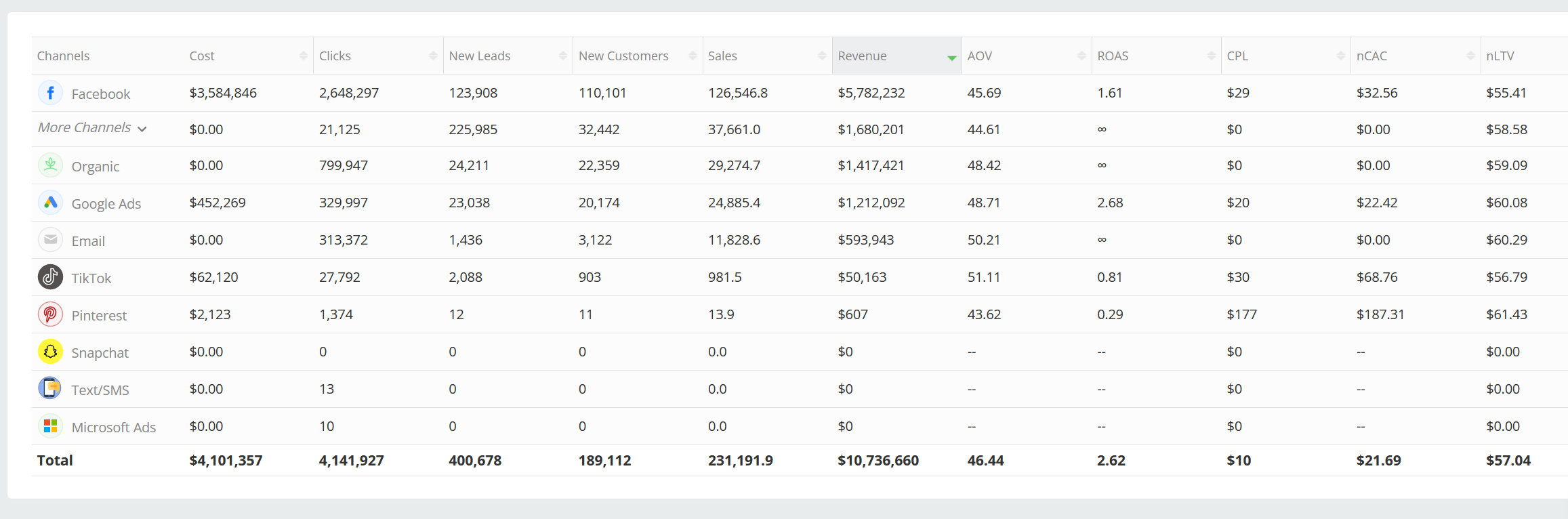Open the Pinterest channel name
Screen dimensions: 1568x519
click(99, 316)
